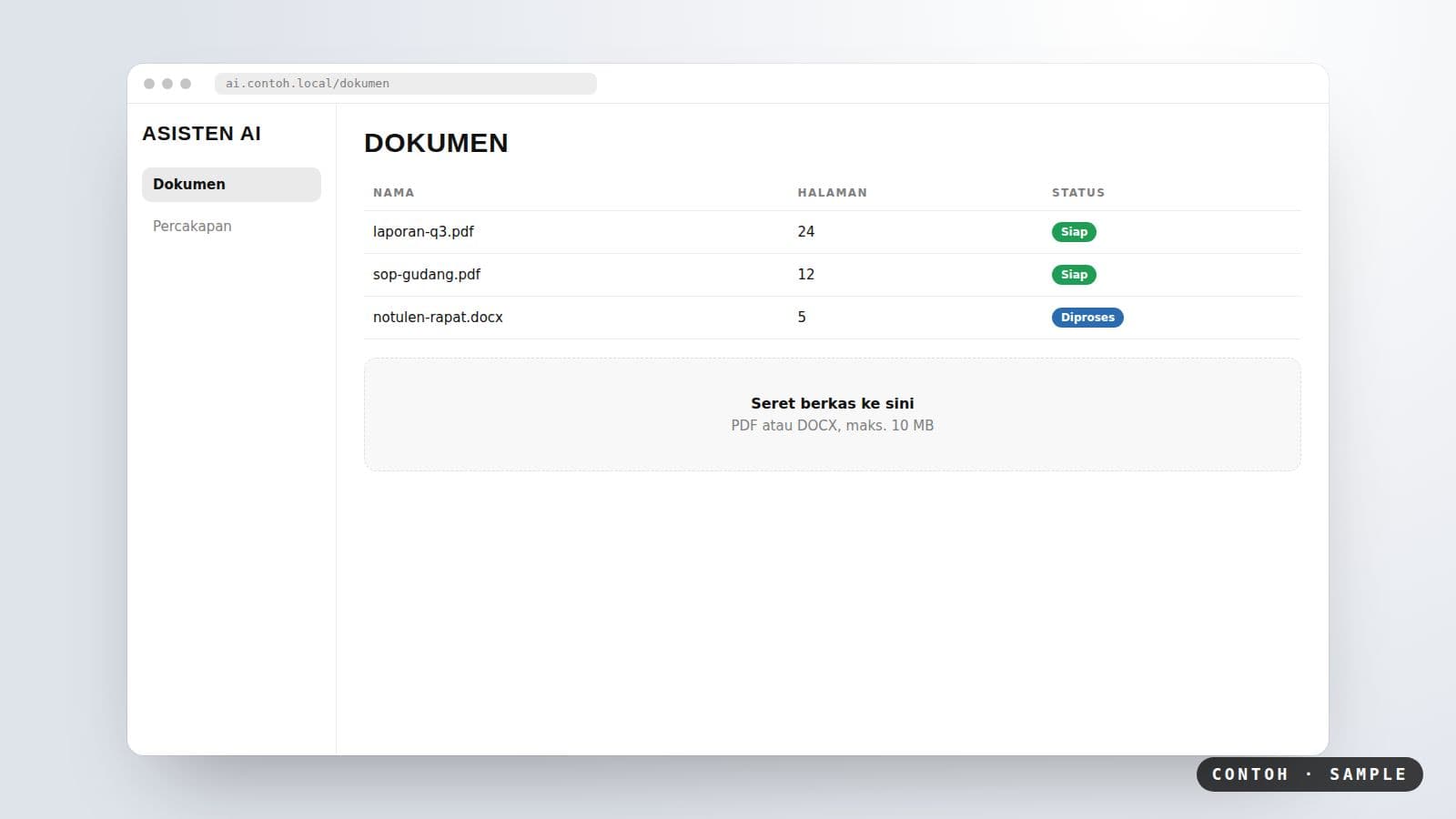Viewport: 1456px width, 819px height.
Task: Open notulen-rapat.docx in the list
Action: pos(438,318)
